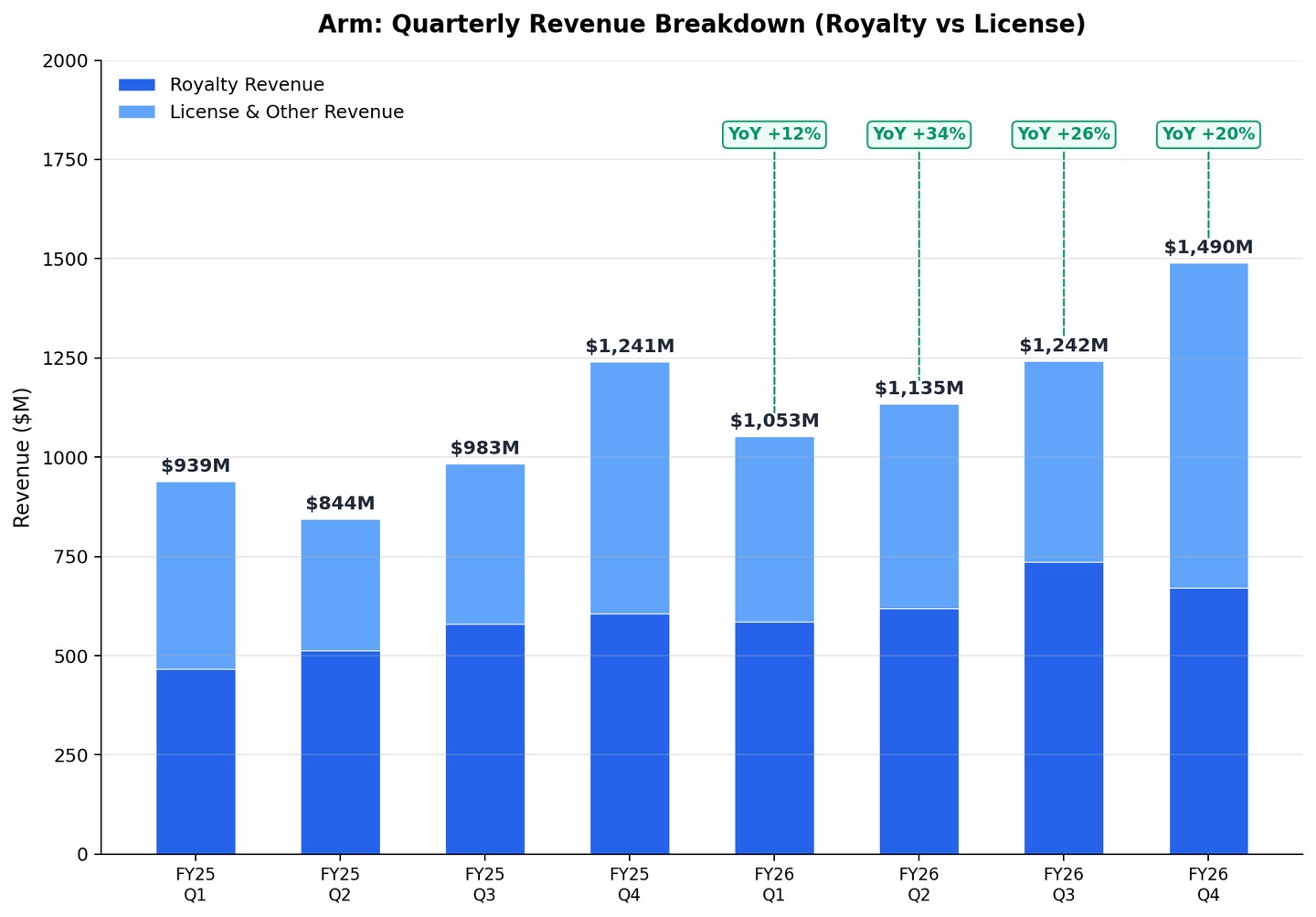Click the FY25 Q3 x-axis label
Viewport: 1316px width, 917px height.
tap(484, 884)
